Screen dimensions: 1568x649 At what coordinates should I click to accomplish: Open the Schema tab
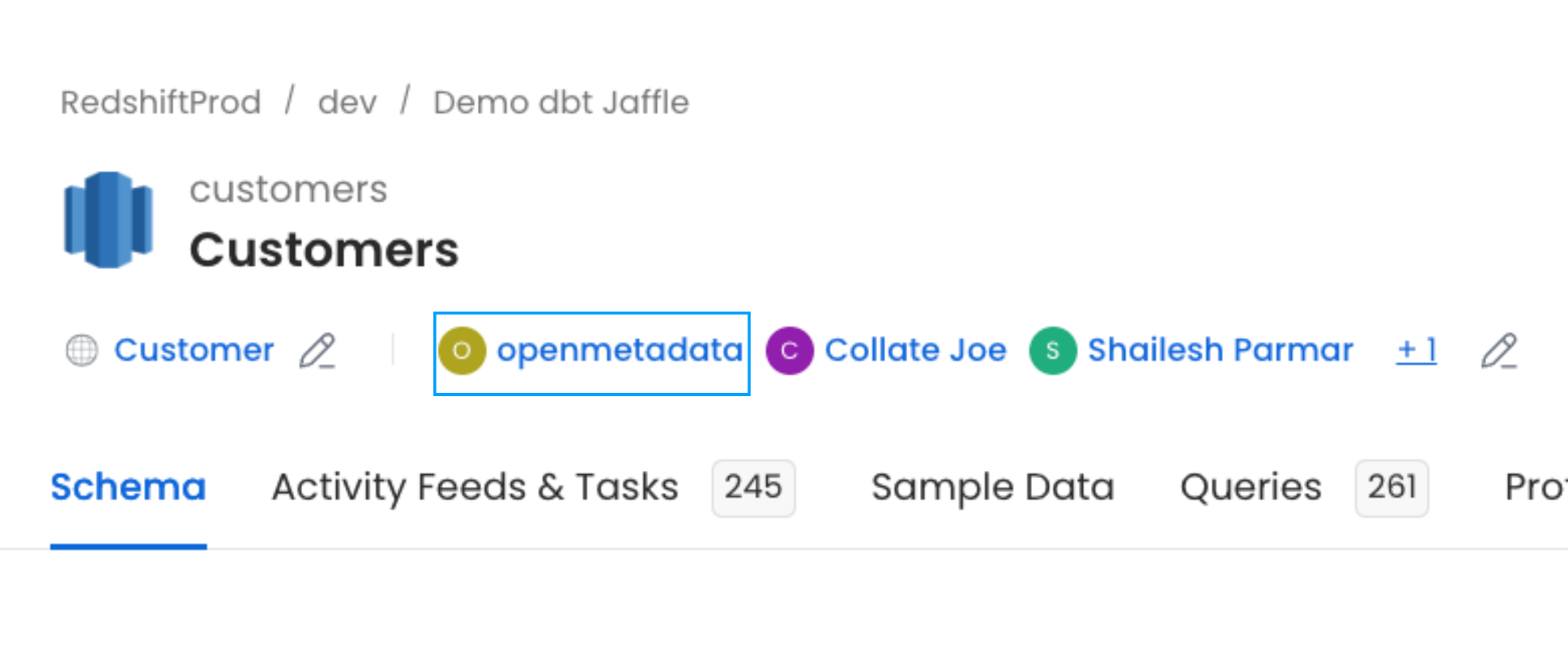coord(128,487)
